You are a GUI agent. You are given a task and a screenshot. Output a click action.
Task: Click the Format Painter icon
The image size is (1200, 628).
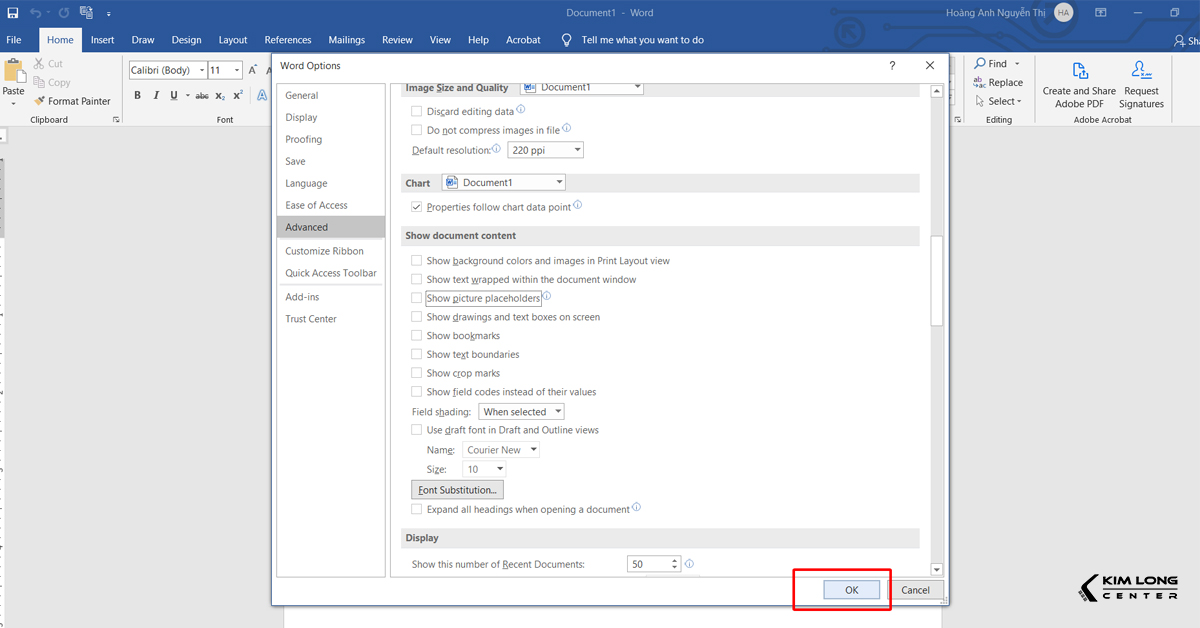[x=40, y=101]
